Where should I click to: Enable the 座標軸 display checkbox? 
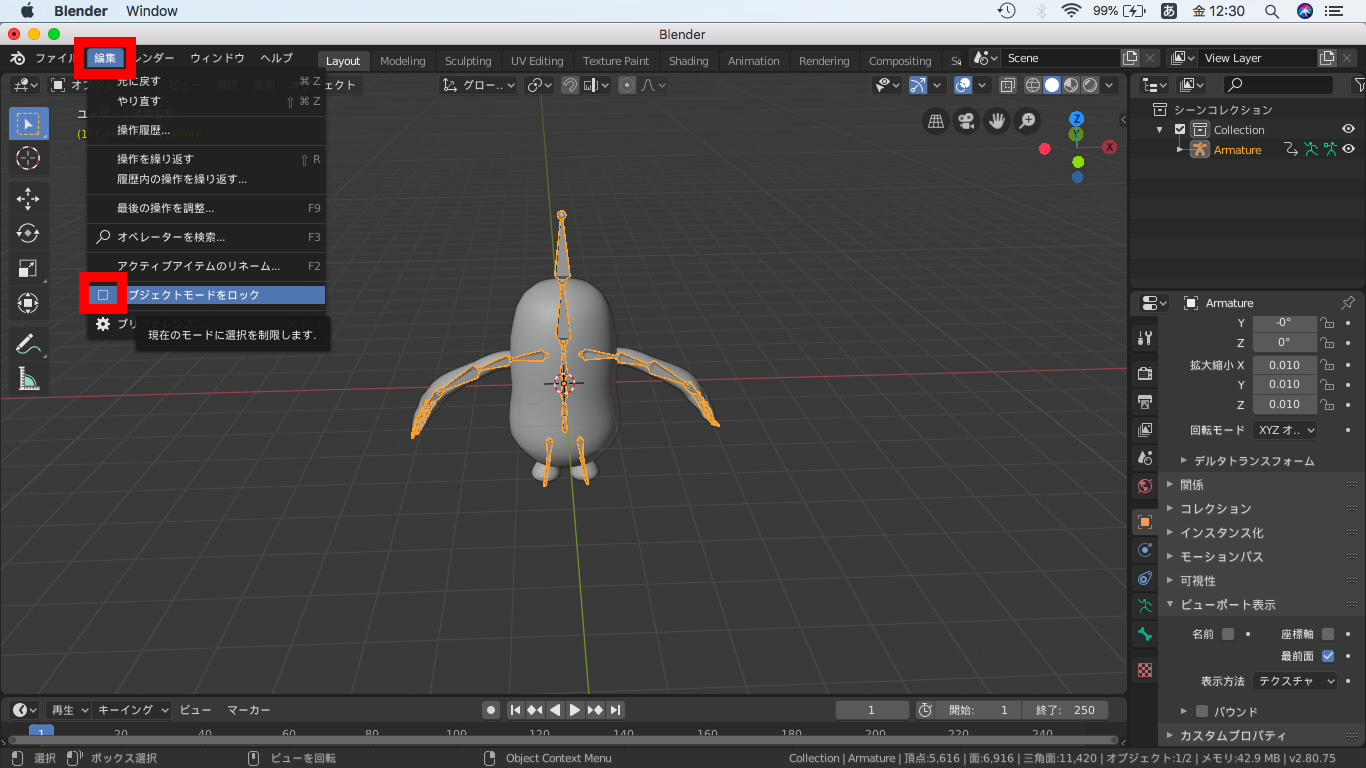(x=1328, y=634)
